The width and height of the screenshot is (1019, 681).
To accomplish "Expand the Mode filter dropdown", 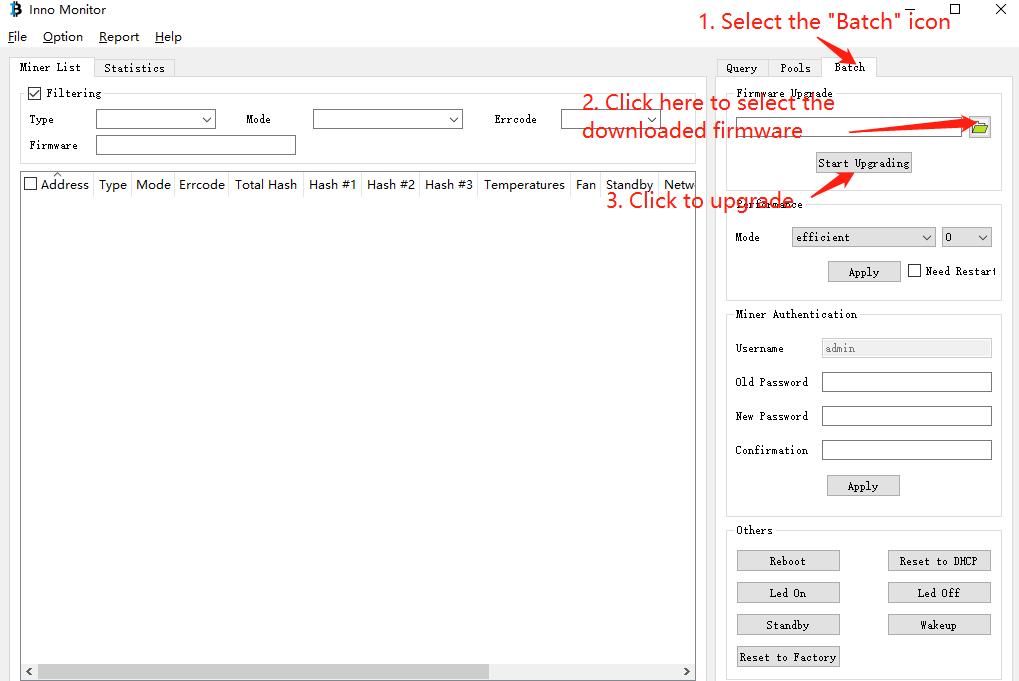I will click(387, 120).
